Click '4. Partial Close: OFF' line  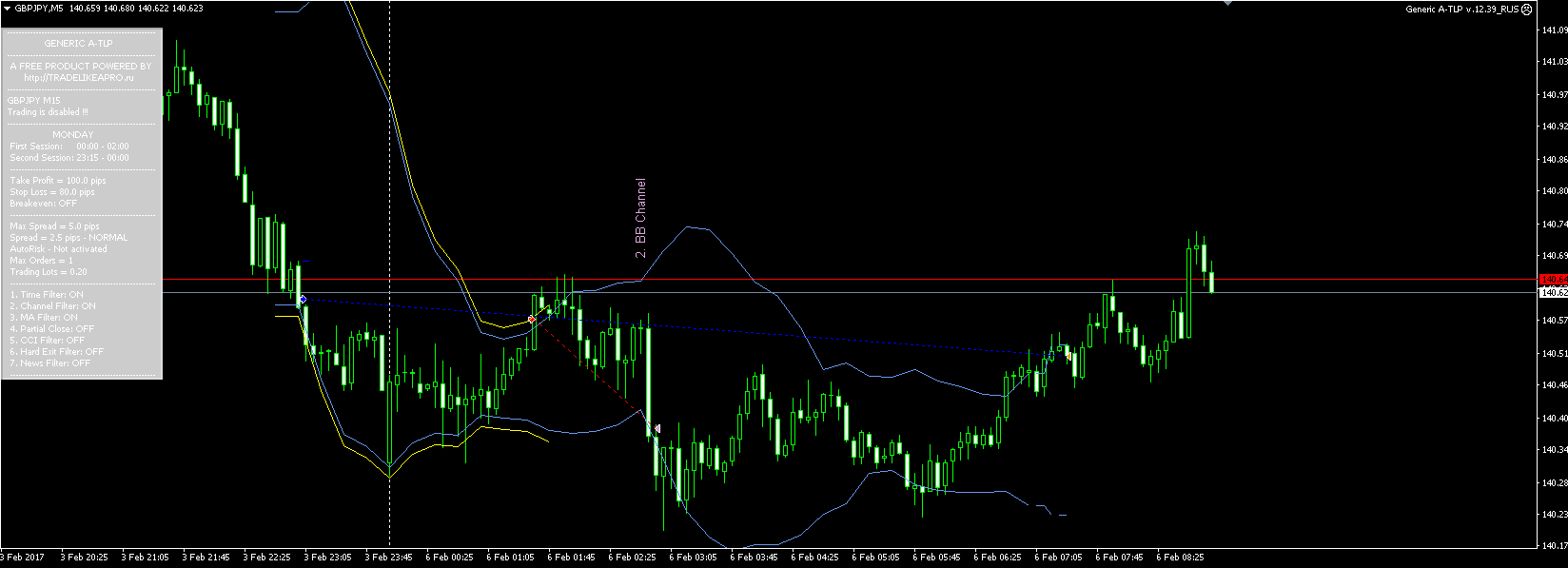point(52,328)
